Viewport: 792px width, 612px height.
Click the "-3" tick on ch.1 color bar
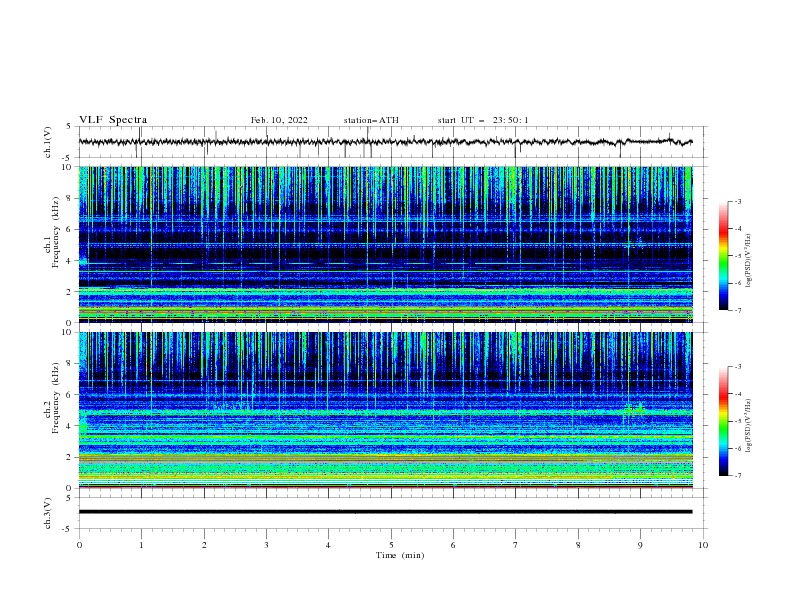pos(738,201)
